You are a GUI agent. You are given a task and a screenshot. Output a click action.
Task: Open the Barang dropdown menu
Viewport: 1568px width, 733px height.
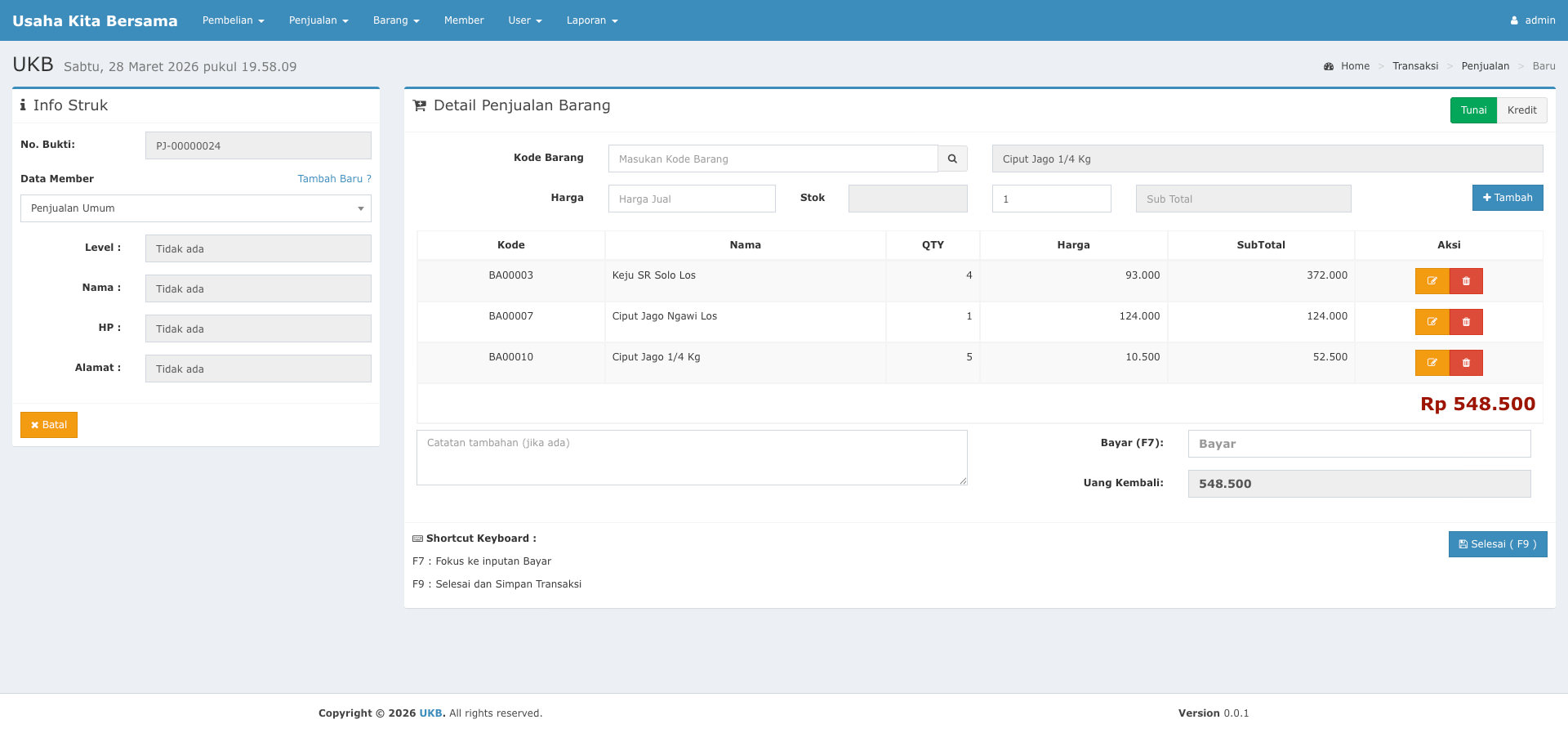[395, 20]
